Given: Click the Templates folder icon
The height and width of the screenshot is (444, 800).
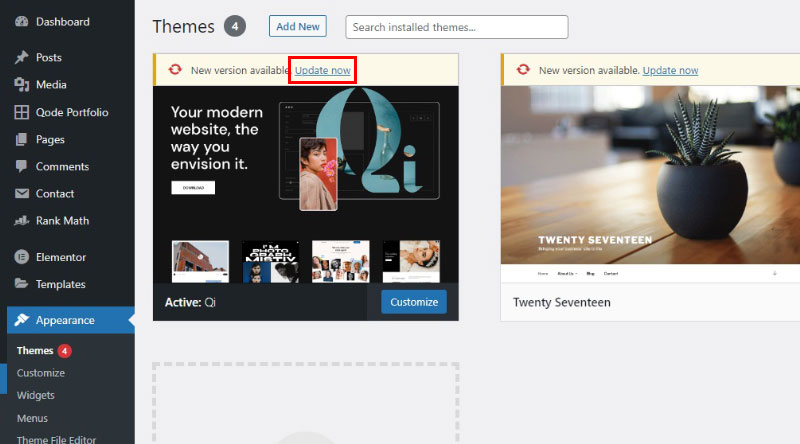Looking at the screenshot, I should pos(21,283).
